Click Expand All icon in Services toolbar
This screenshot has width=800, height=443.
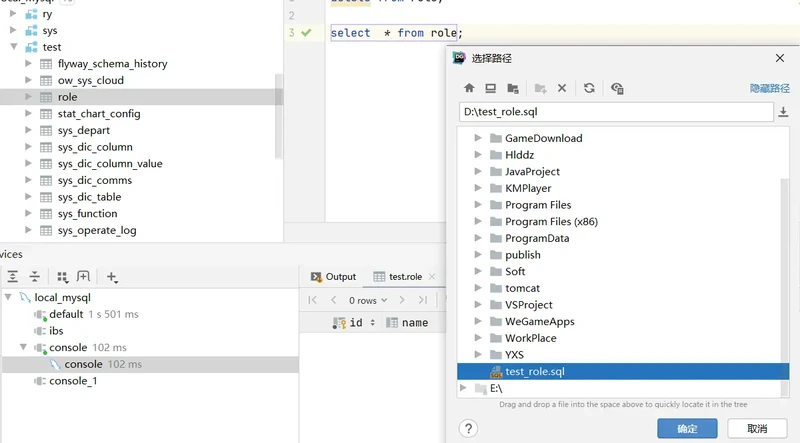pos(13,277)
